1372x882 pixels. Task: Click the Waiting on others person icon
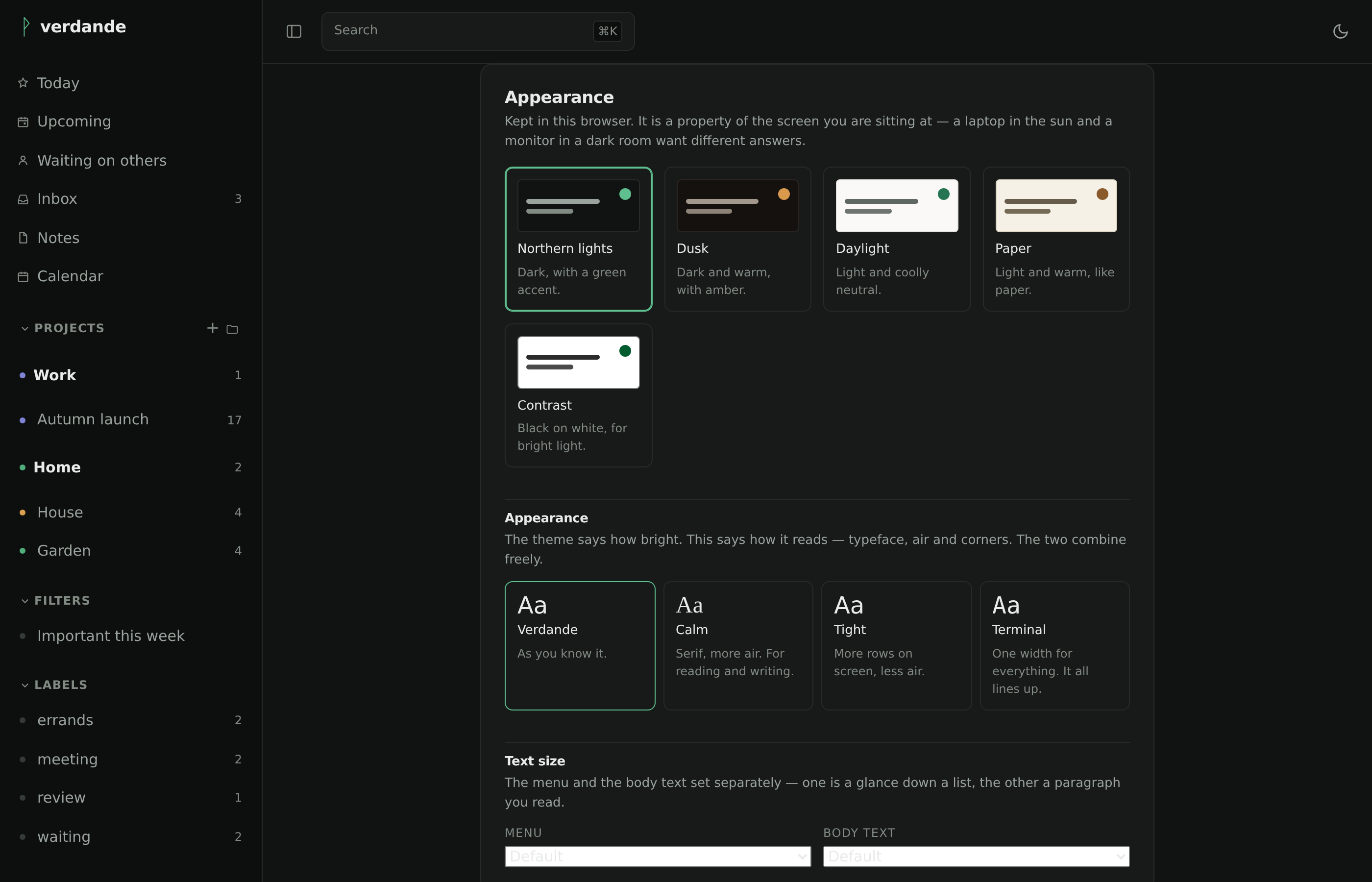click(23, 160)
